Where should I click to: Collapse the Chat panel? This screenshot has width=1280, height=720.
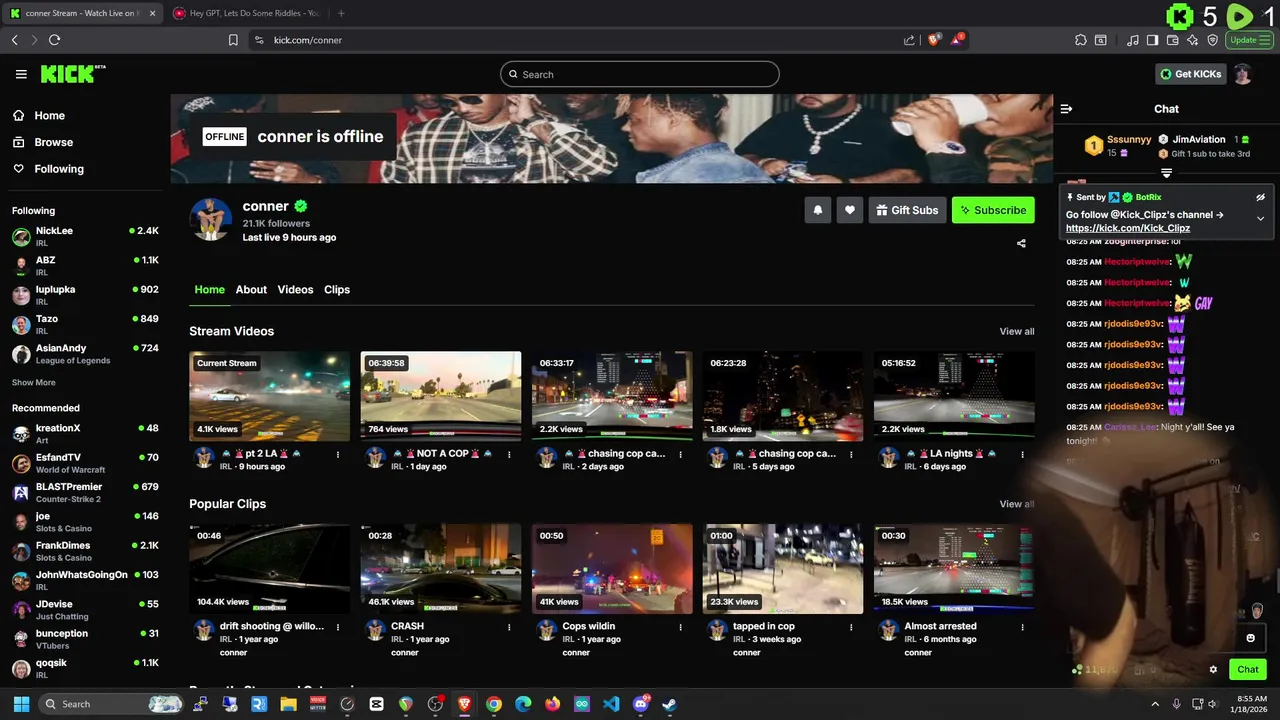tap(1066, 109)
